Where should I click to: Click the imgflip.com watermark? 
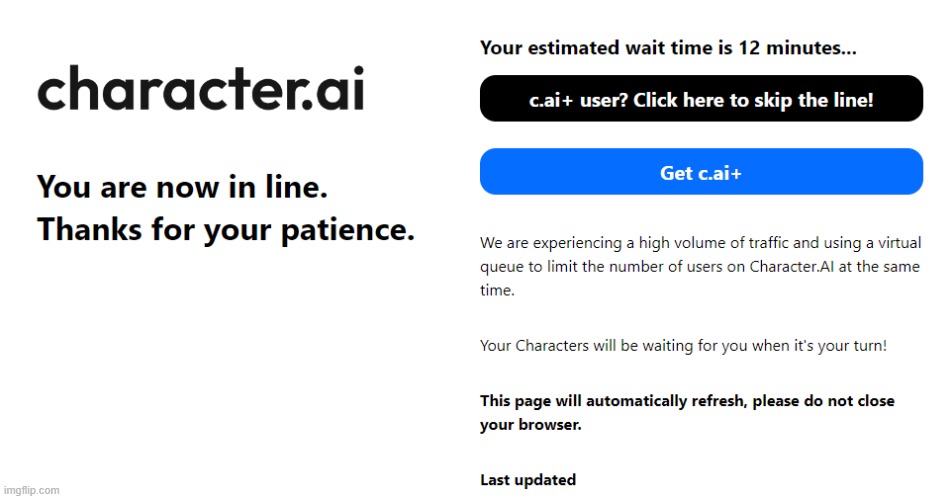(x=32, y=490)
